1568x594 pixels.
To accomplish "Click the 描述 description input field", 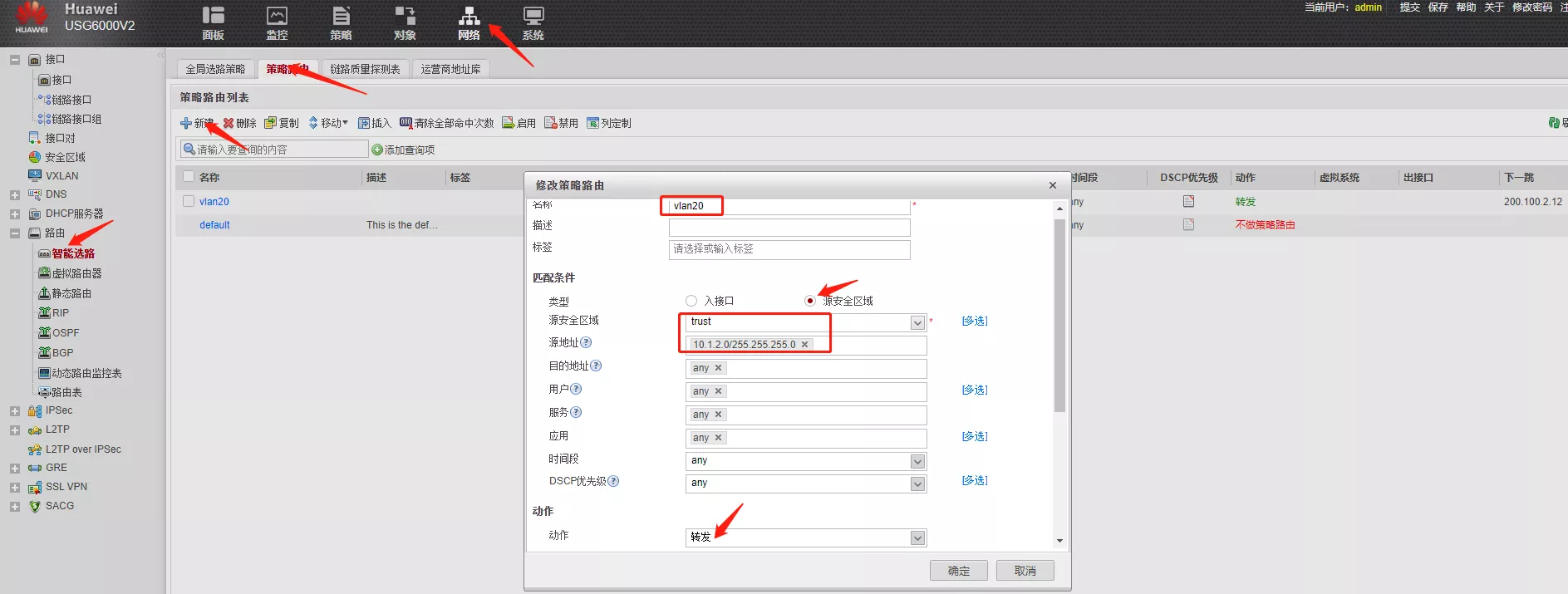I will [789, 227].
